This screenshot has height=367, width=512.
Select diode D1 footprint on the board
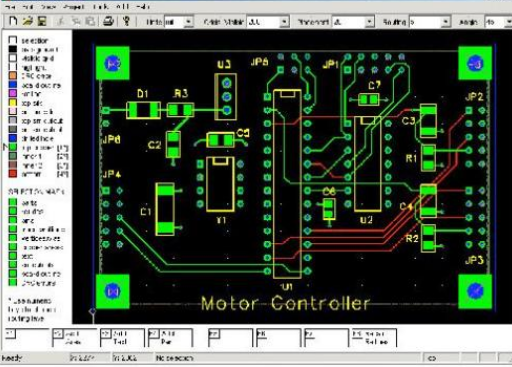(143, 110)
